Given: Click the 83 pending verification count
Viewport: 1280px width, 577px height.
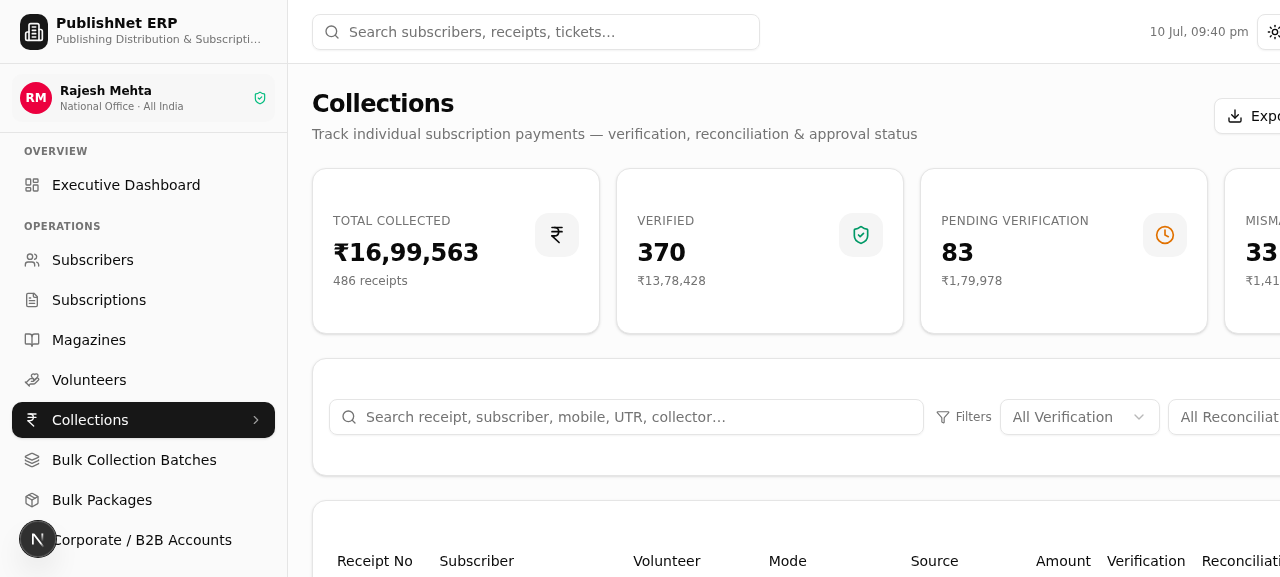Looking at the screenshot, I should pos(957,252).
